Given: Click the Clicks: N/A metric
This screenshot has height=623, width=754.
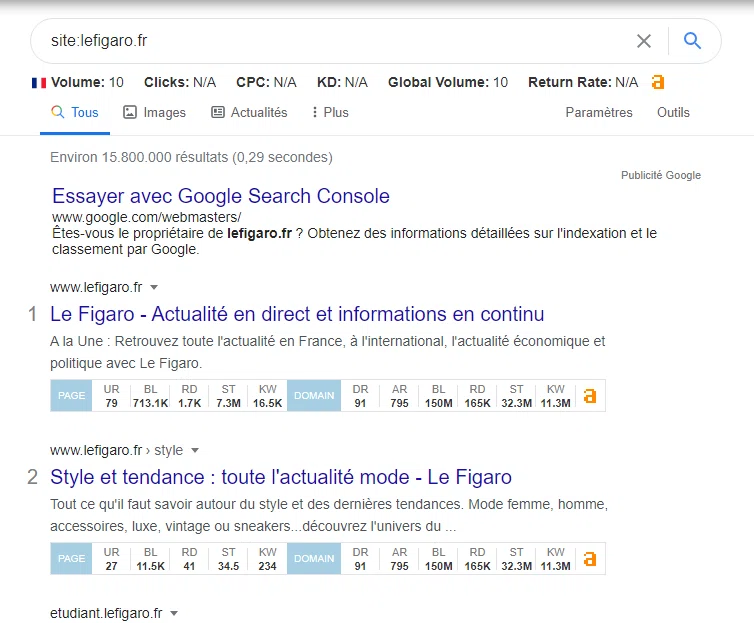Looking at the screenshot, I should point(180,83).
